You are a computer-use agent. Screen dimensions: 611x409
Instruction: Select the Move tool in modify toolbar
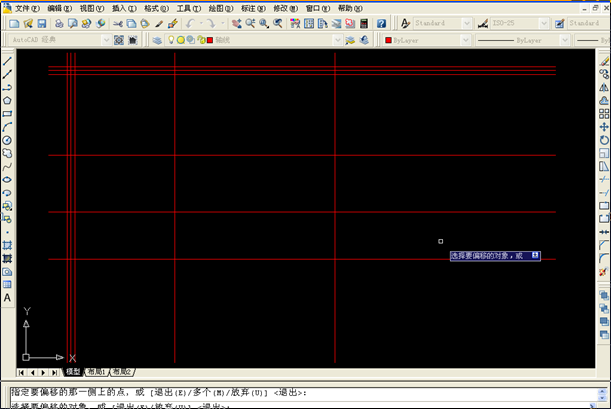(604, 127)
